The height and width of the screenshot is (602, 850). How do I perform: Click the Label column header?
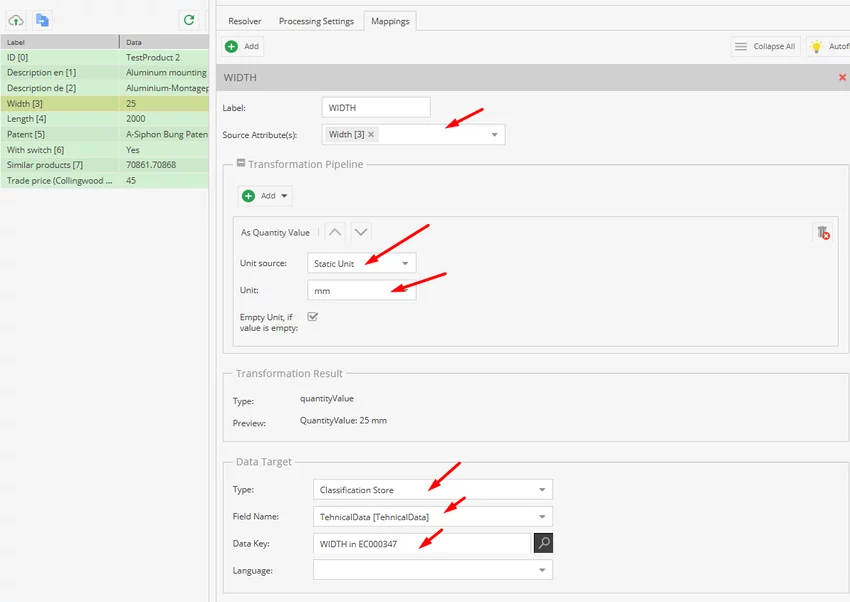(60, 42)
